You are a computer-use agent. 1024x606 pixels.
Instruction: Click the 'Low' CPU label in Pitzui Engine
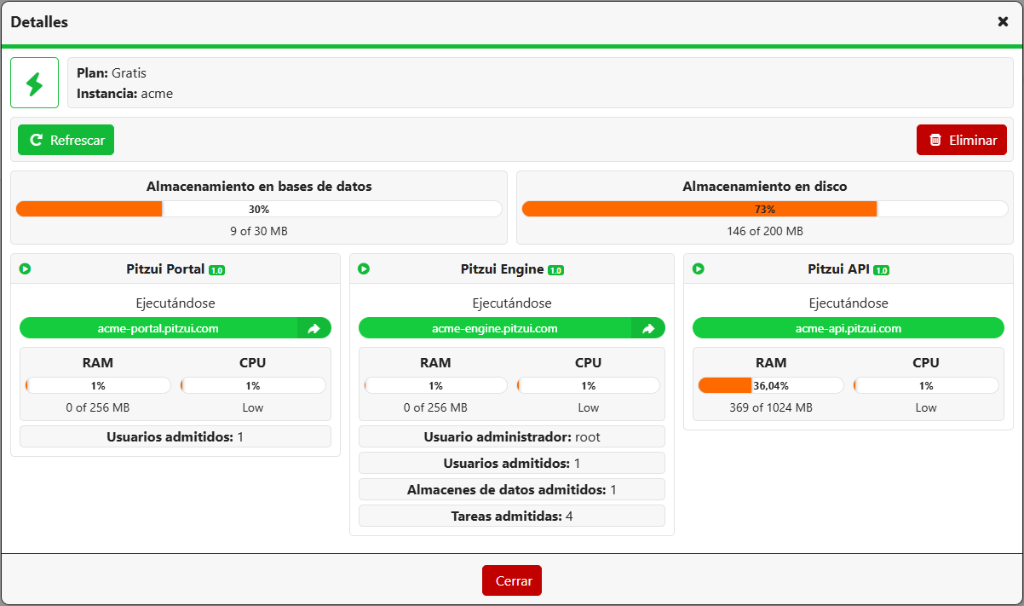588,407
